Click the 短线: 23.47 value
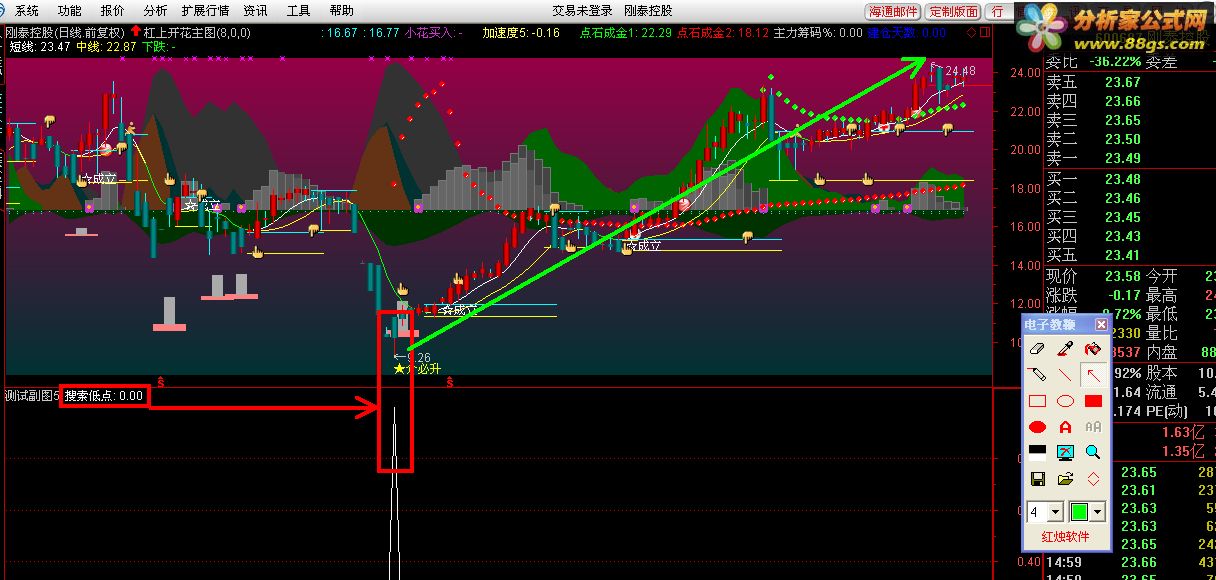 point(39,46)
